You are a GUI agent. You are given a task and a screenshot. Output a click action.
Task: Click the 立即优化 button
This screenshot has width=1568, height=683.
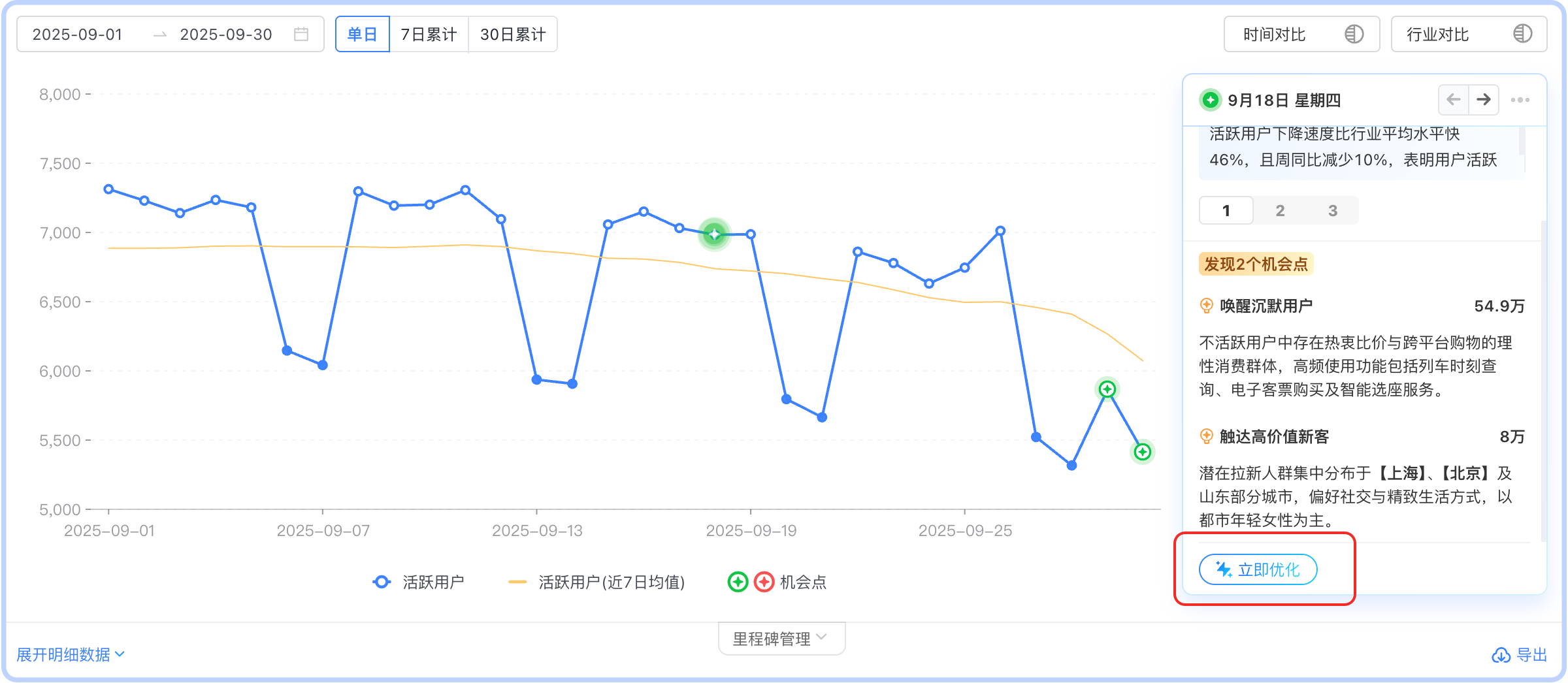coord(1258,569)
